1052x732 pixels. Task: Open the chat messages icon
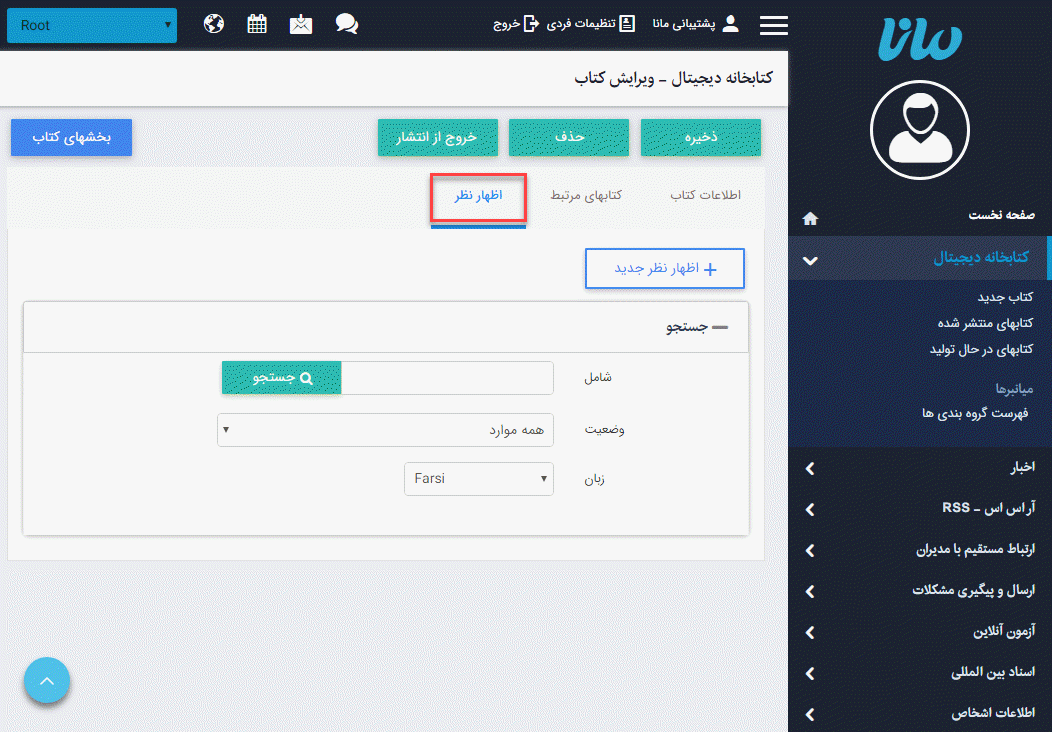(347, 24)
